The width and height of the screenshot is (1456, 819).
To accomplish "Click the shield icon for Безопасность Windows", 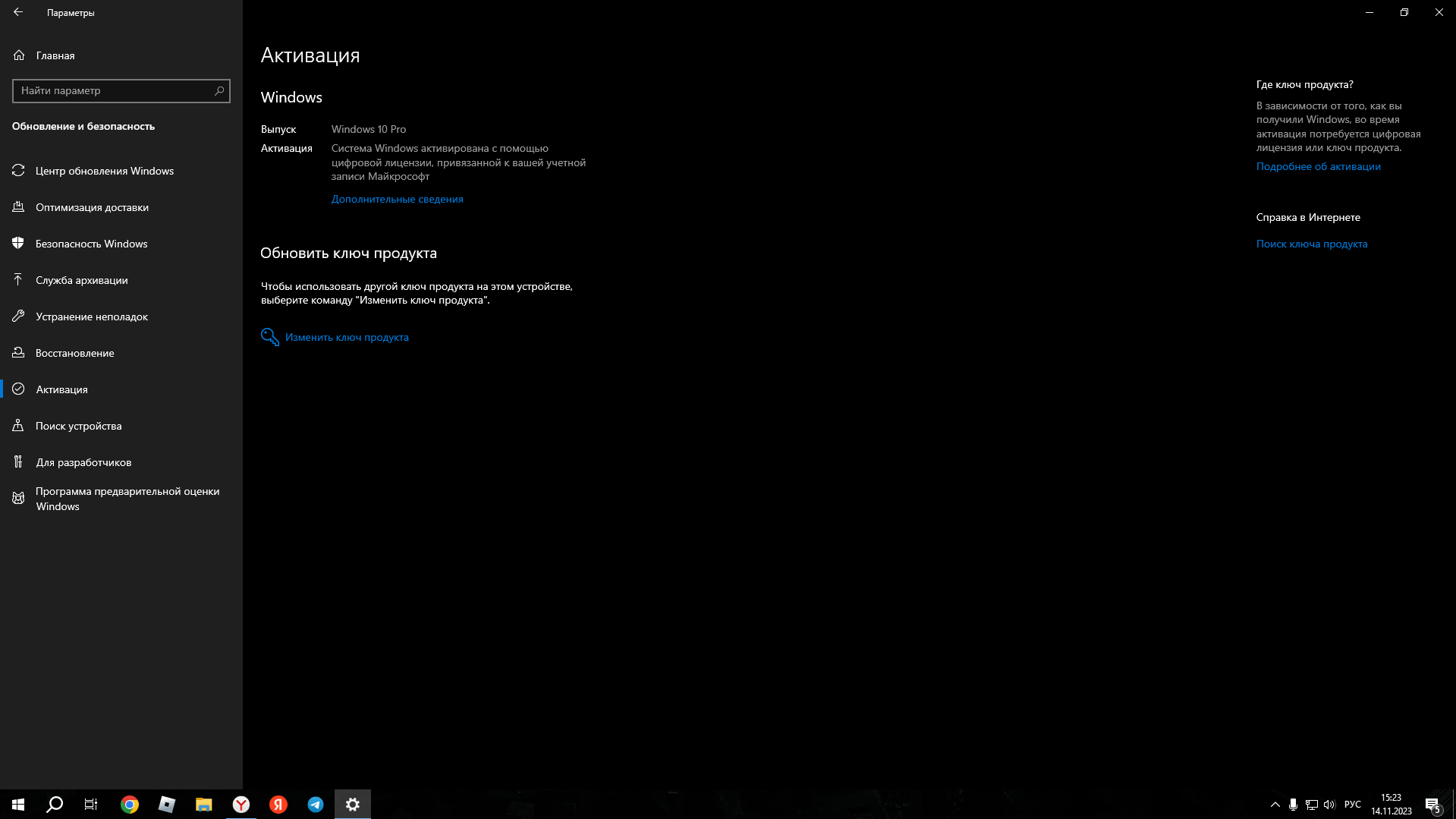I will pos(18,244).
